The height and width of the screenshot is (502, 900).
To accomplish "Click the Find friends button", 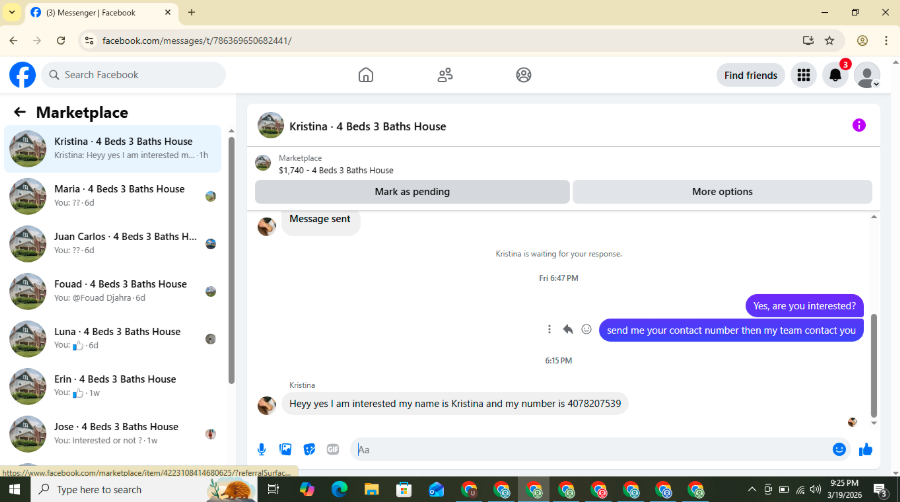I will [x=750, y=75].
